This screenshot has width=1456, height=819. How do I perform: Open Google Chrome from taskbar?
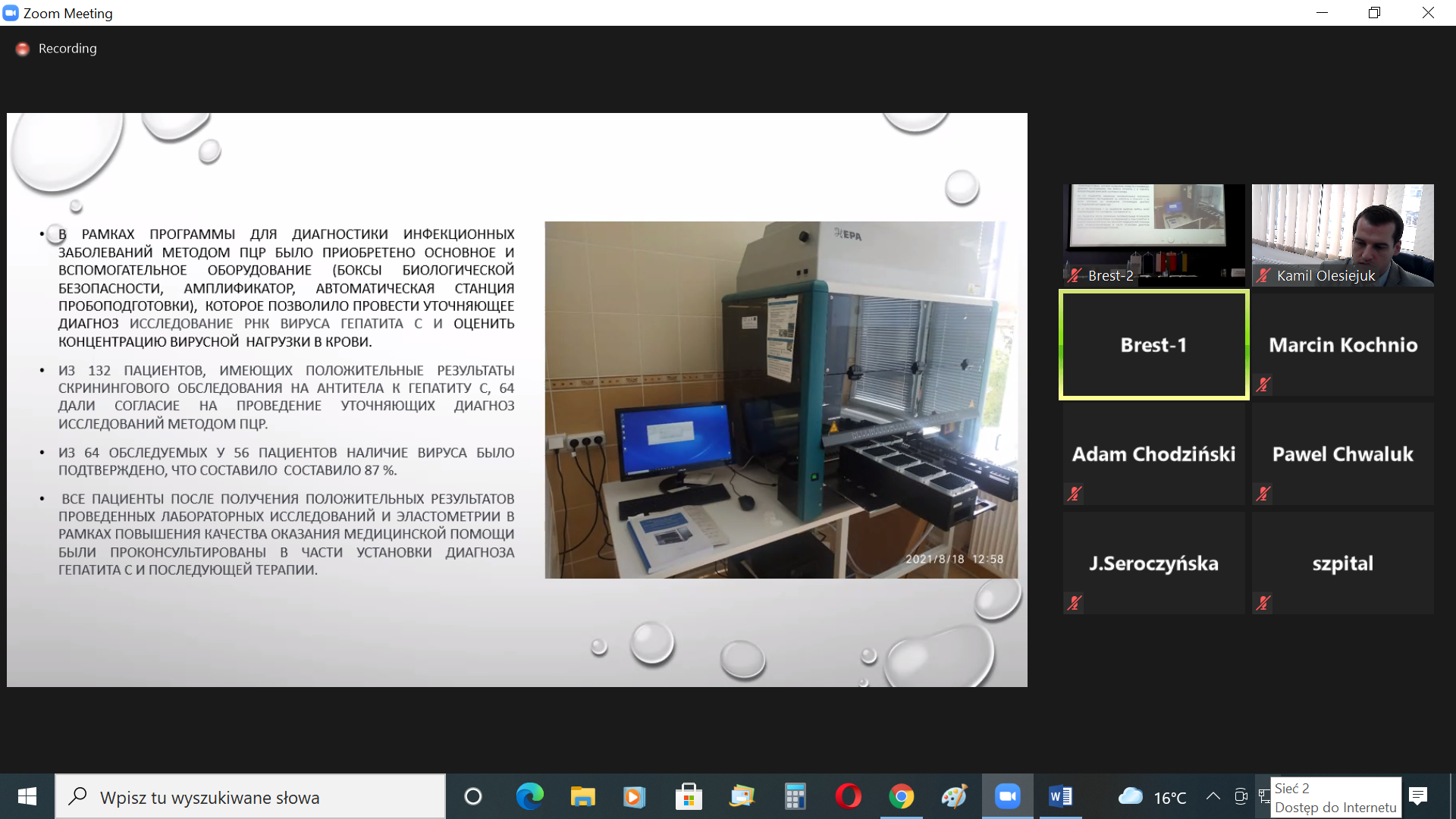pyautogui.click(x=901, y=796)
